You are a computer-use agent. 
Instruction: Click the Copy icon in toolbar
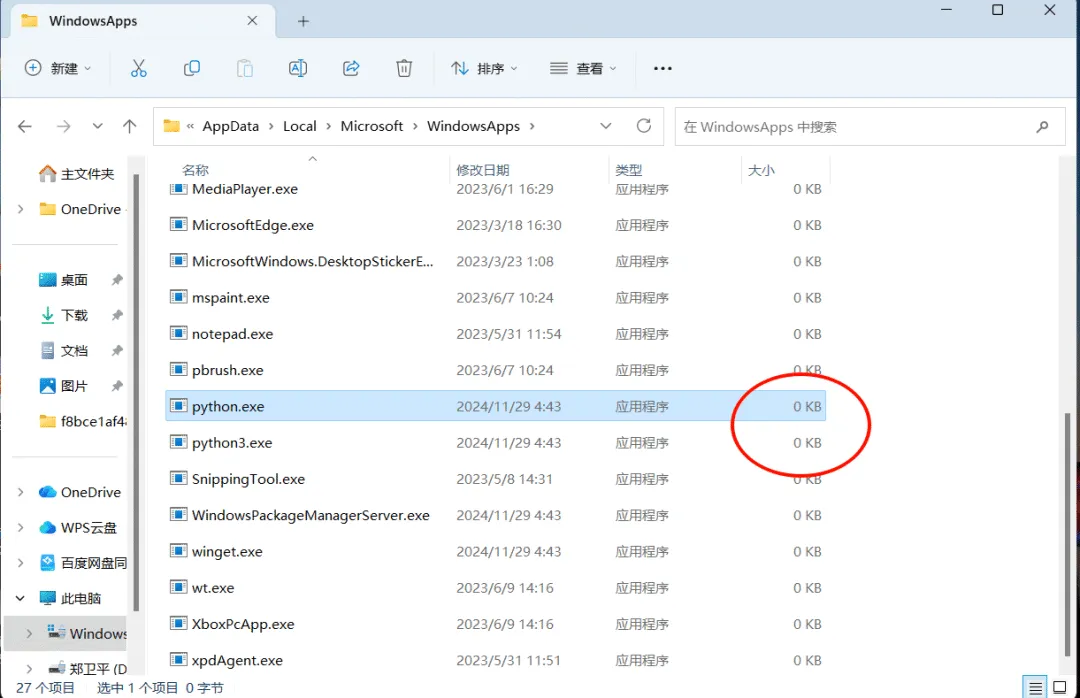tap(191, 68)
